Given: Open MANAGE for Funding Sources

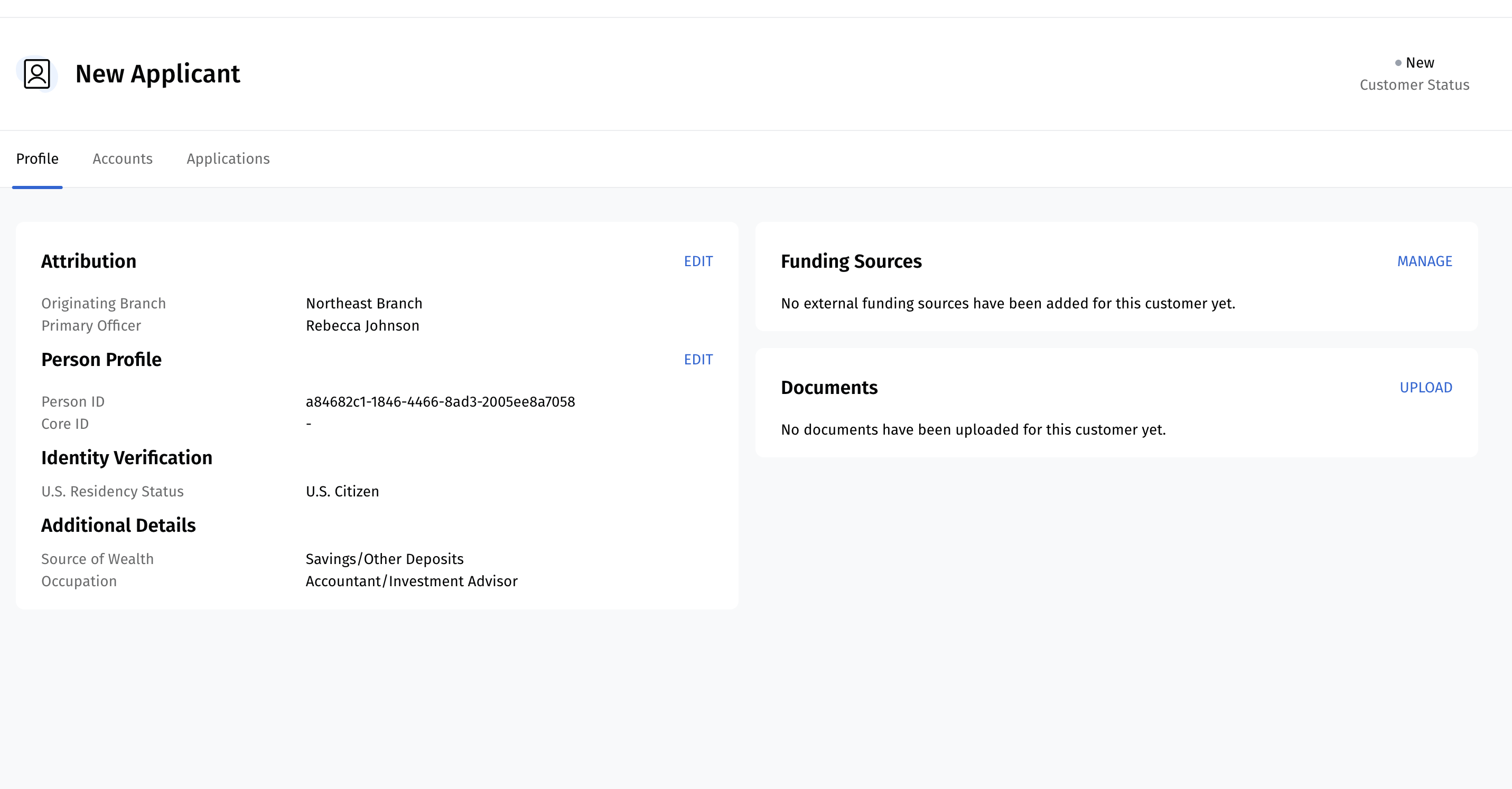Looking at the screenshot, I should click(x=1424, y=261).
